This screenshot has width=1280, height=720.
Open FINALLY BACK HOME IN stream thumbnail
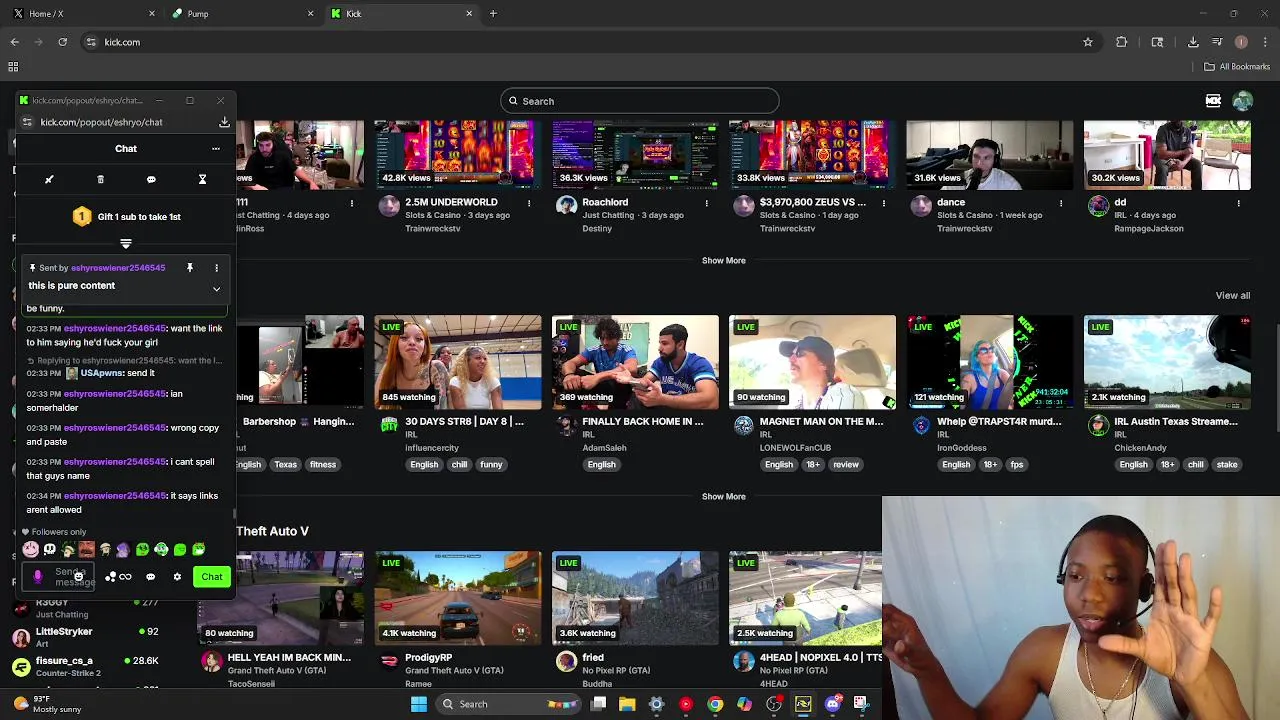[635, 362]
